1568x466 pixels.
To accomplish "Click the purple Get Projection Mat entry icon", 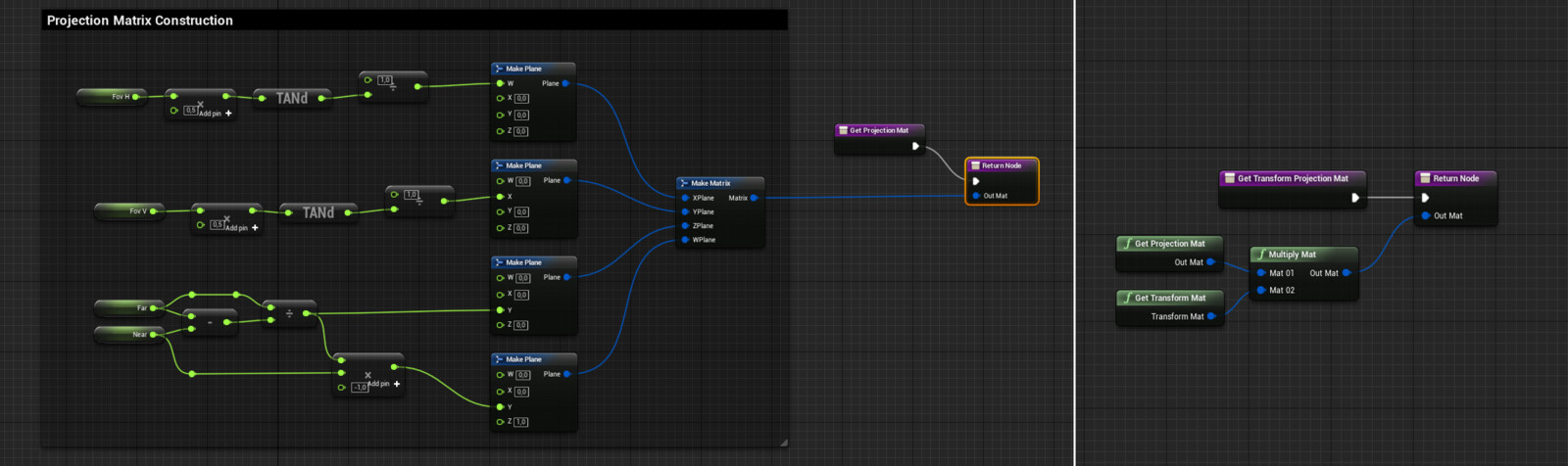I will pyautogui.click(x=843, y=130).
